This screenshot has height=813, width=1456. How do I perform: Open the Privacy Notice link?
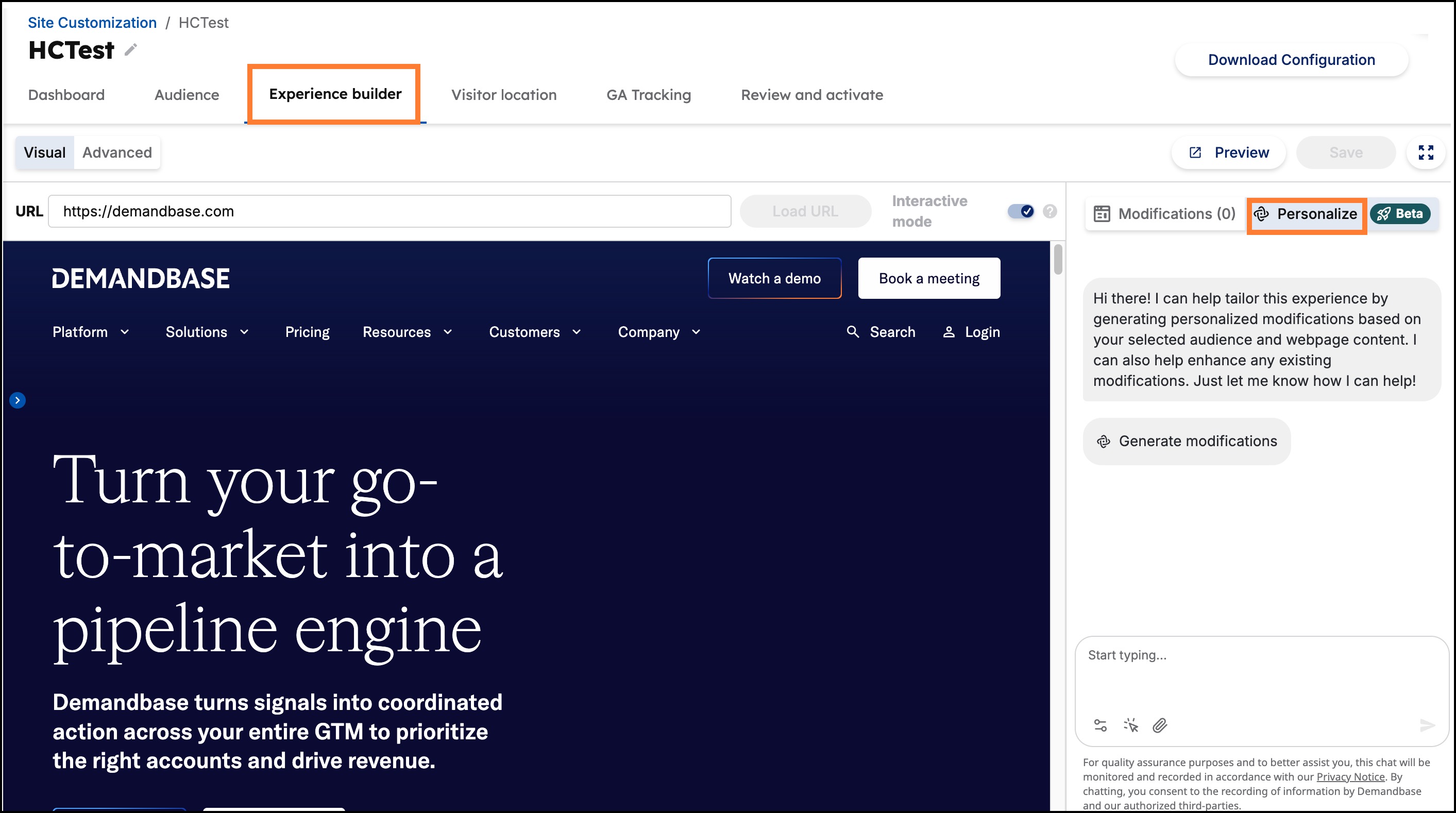pyautogui.click(x=1350, y=777)
